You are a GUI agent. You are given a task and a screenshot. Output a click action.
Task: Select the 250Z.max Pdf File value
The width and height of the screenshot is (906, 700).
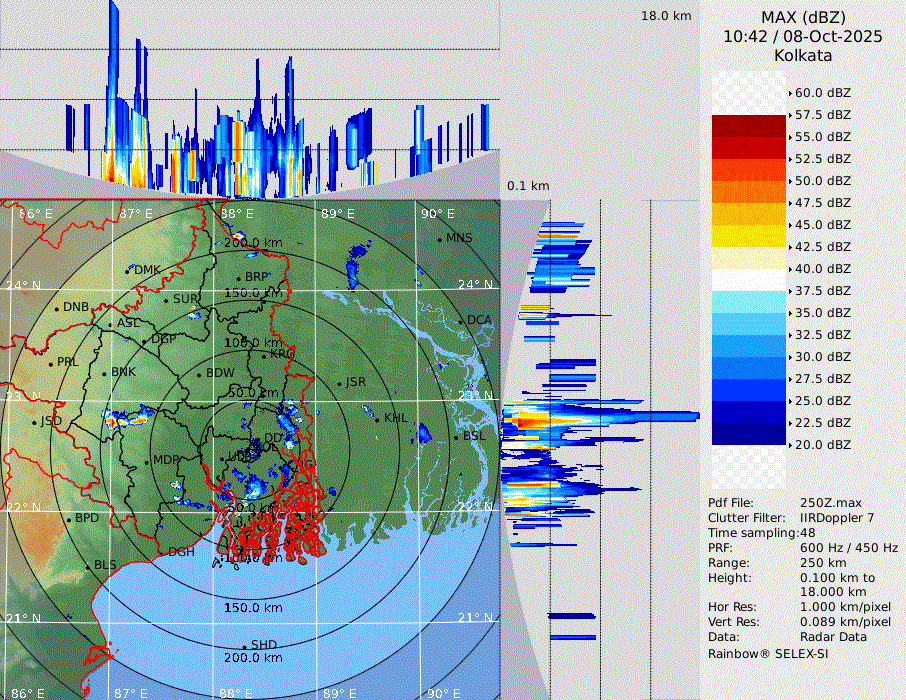pos(830,502)
